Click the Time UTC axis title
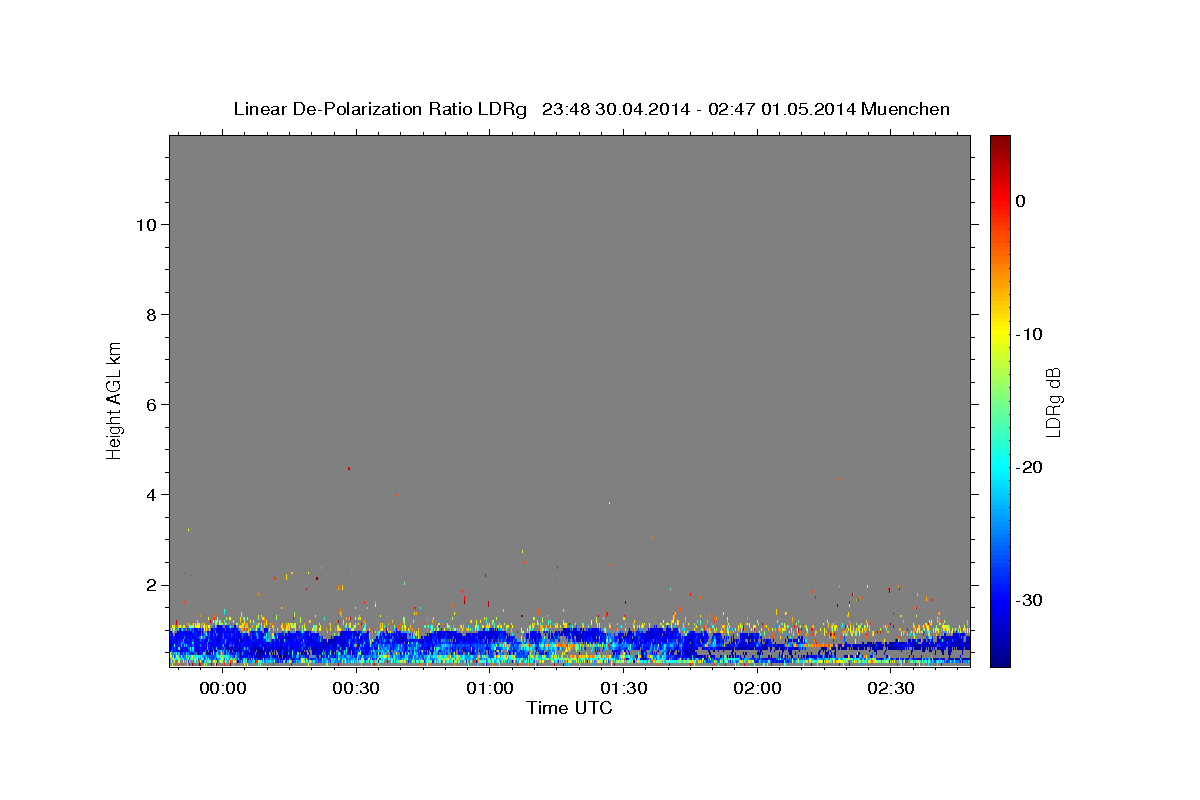Screen dimensions: 1200x800 tap(569, 708)
